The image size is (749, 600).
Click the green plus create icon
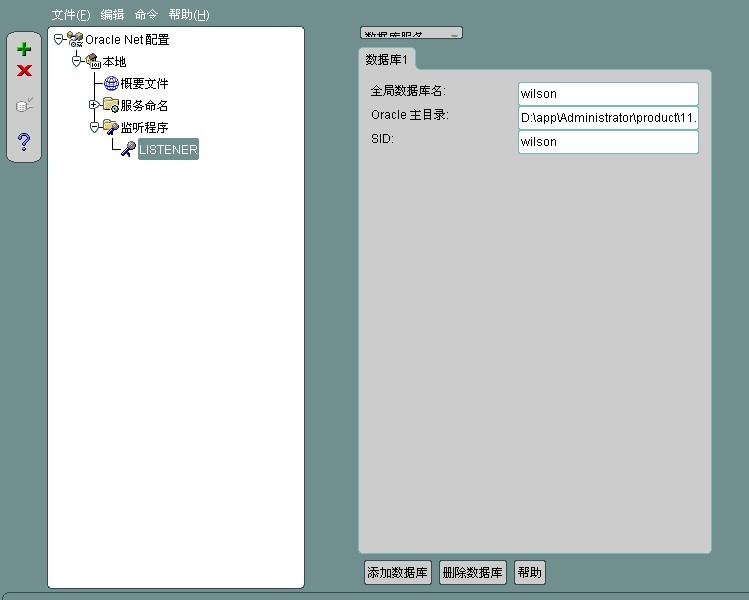(24, 49)
